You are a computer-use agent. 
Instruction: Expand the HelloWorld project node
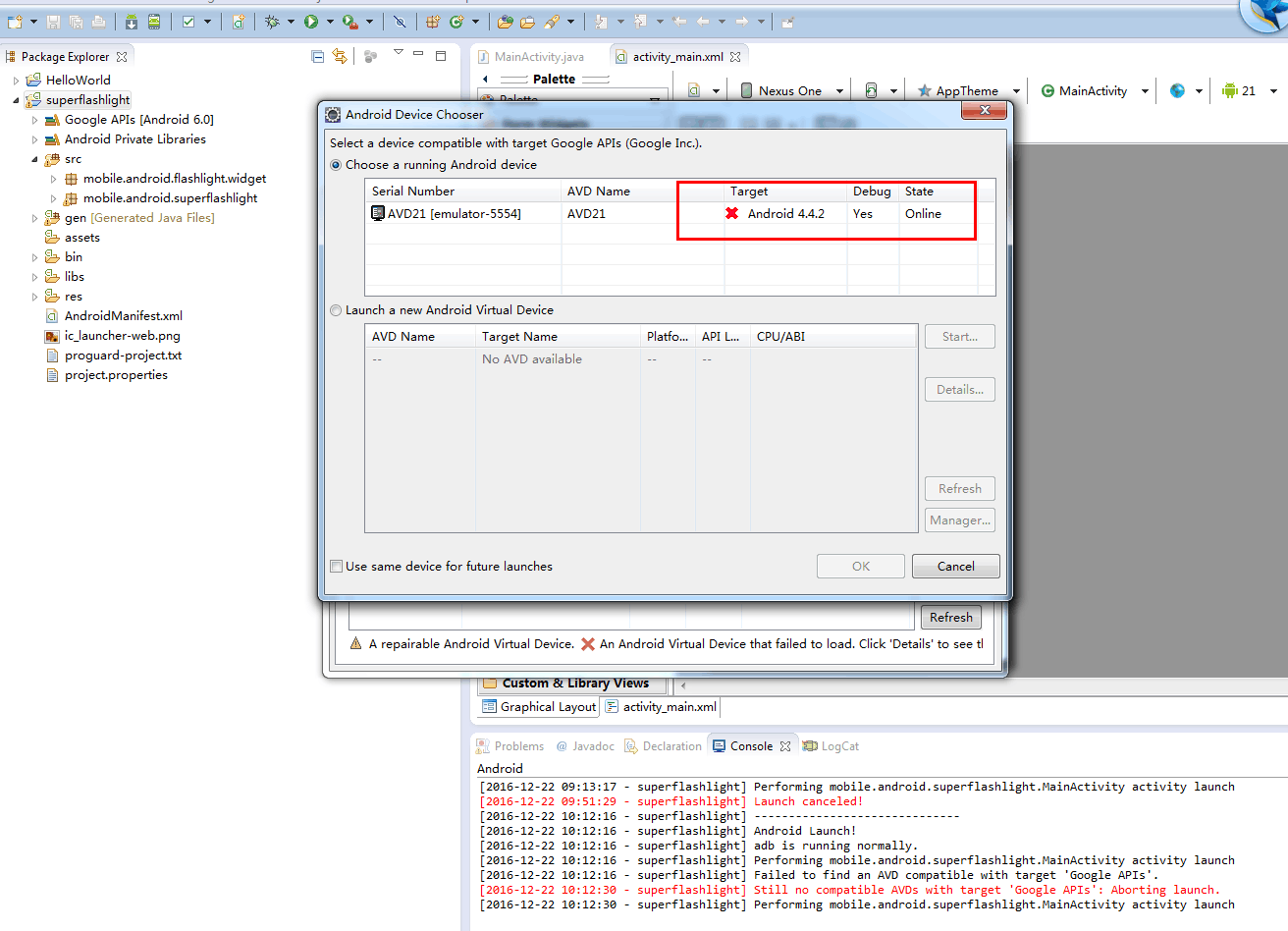coord(16,81)
